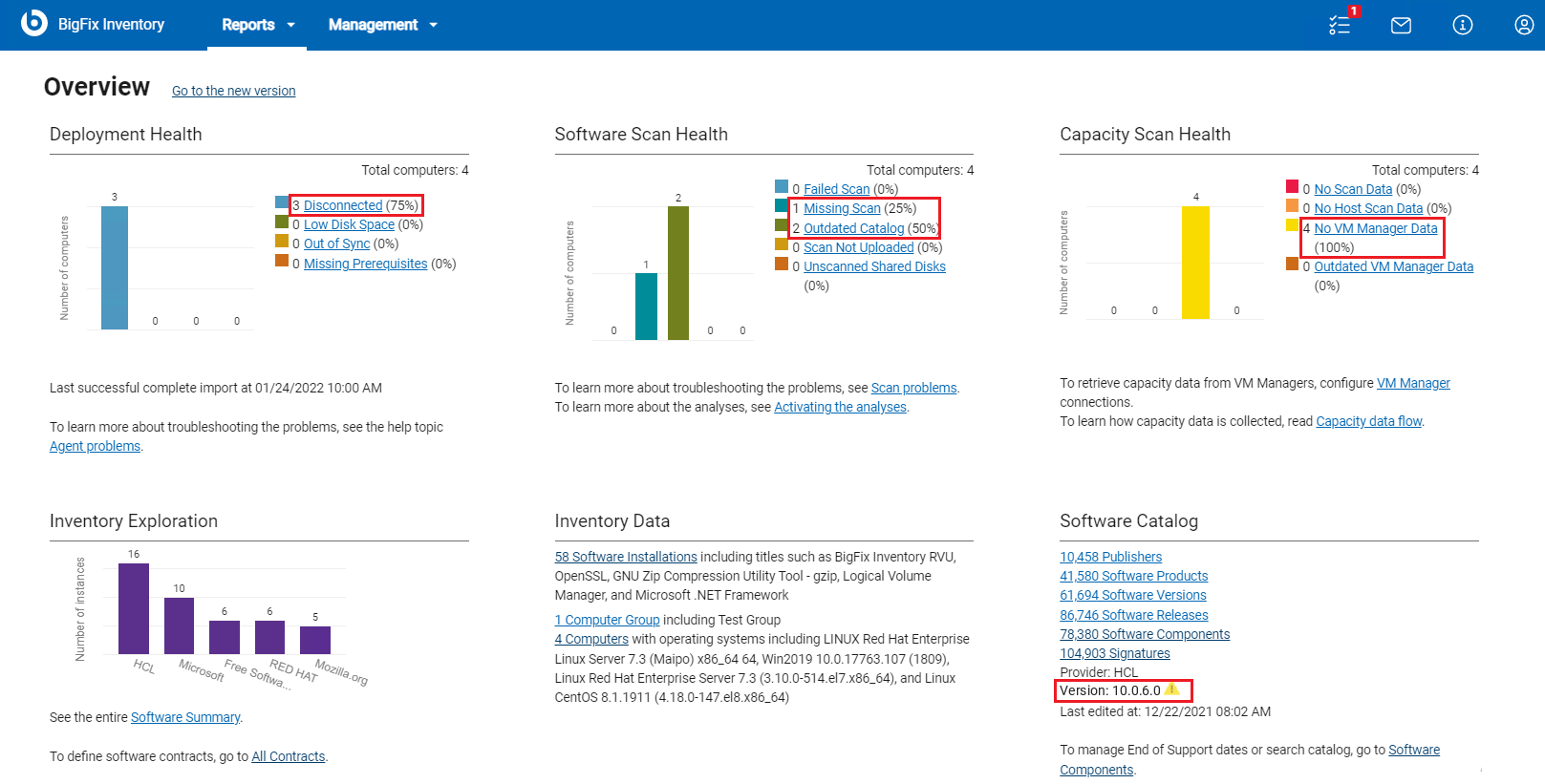Click the yellow No VM Manager Data swatch
This screenshot has width=1545, height=784.
[x=1292, y=226]
